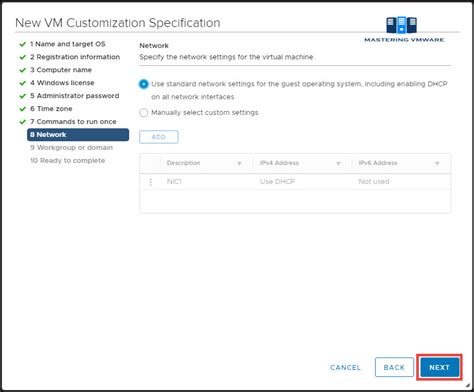474x392 pixels.
Task: Click the Use DHCP cell
Action: (277, 182)
